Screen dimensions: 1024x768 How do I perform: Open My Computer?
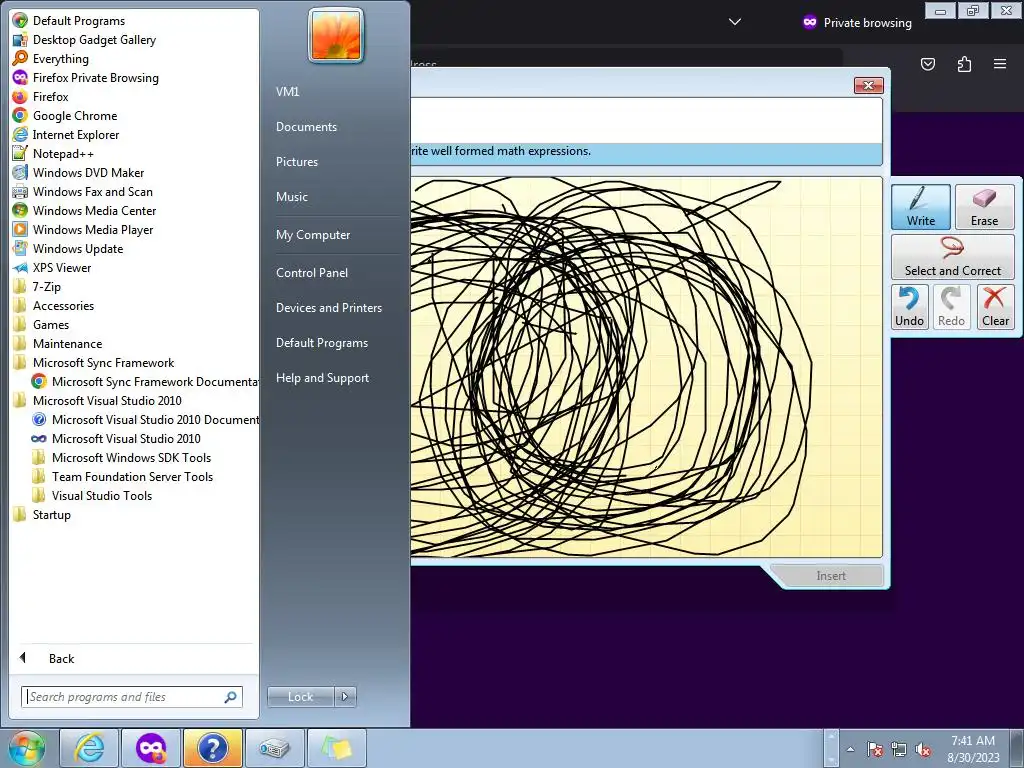click(x=313, y=234)
